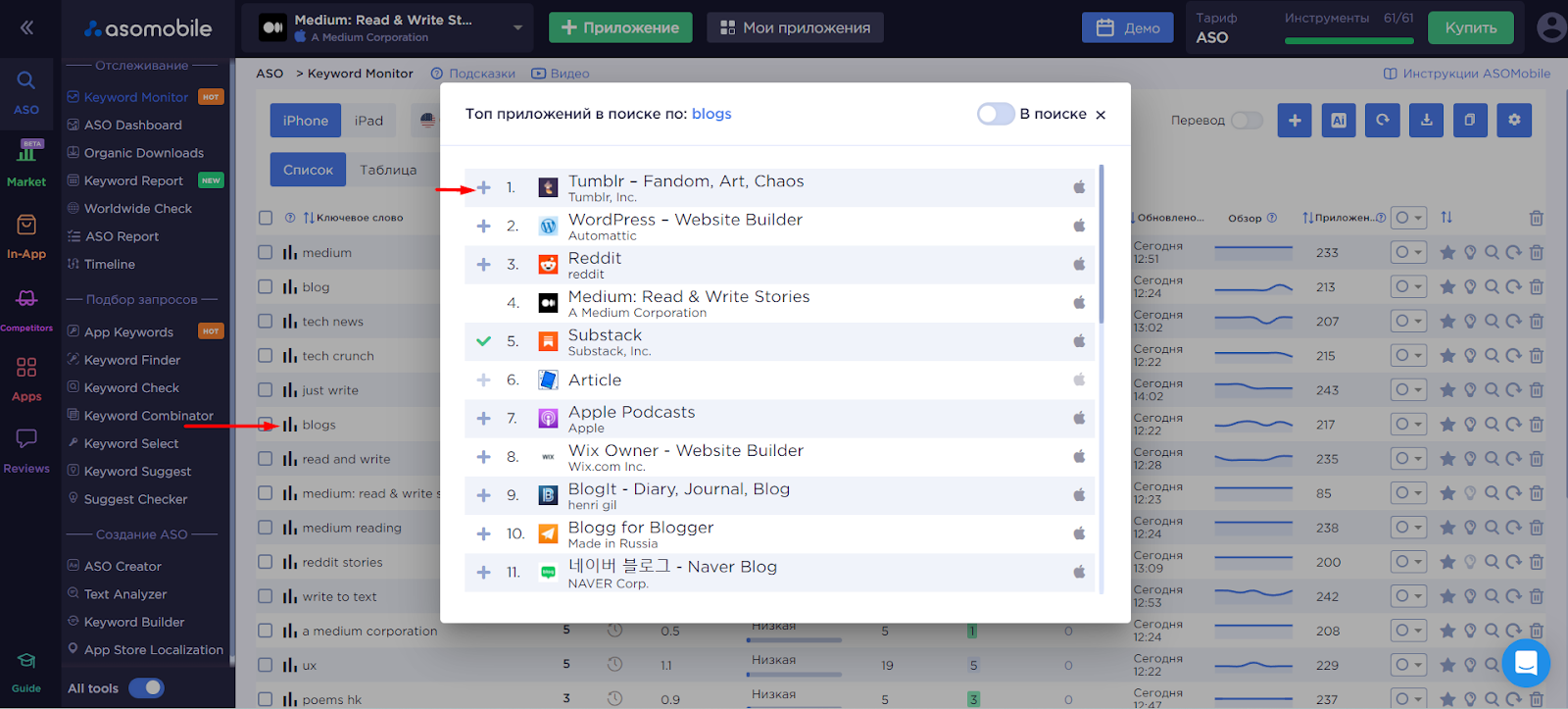Open the circle dropdown in tech news row

click(1408, 321)
